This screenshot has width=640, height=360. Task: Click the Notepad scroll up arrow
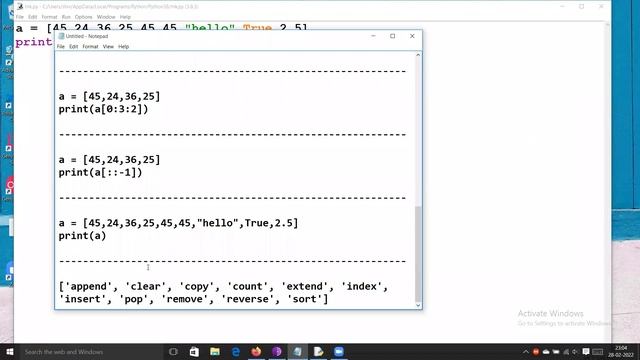418,55
